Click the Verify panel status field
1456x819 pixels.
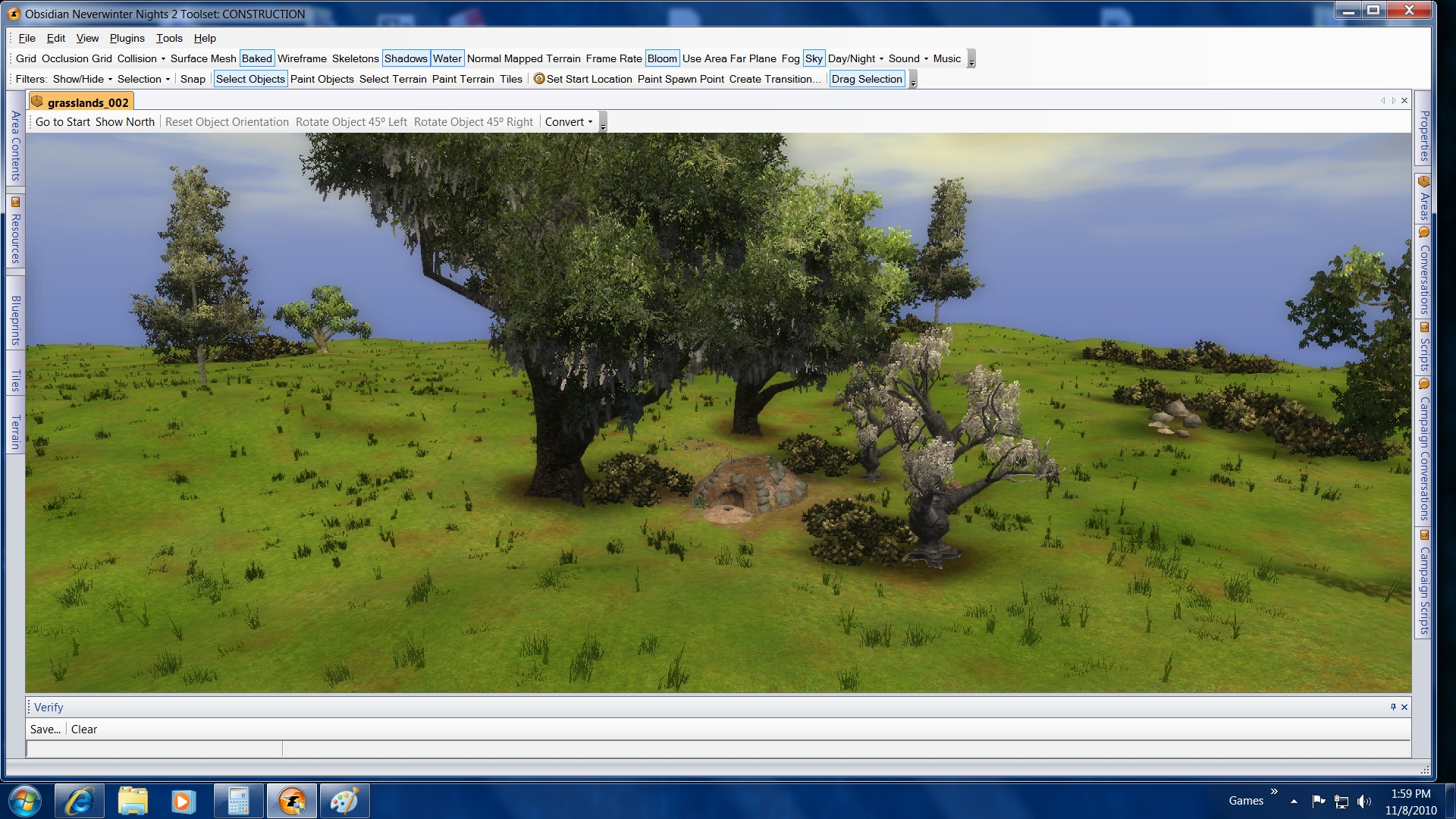[154, 749]
